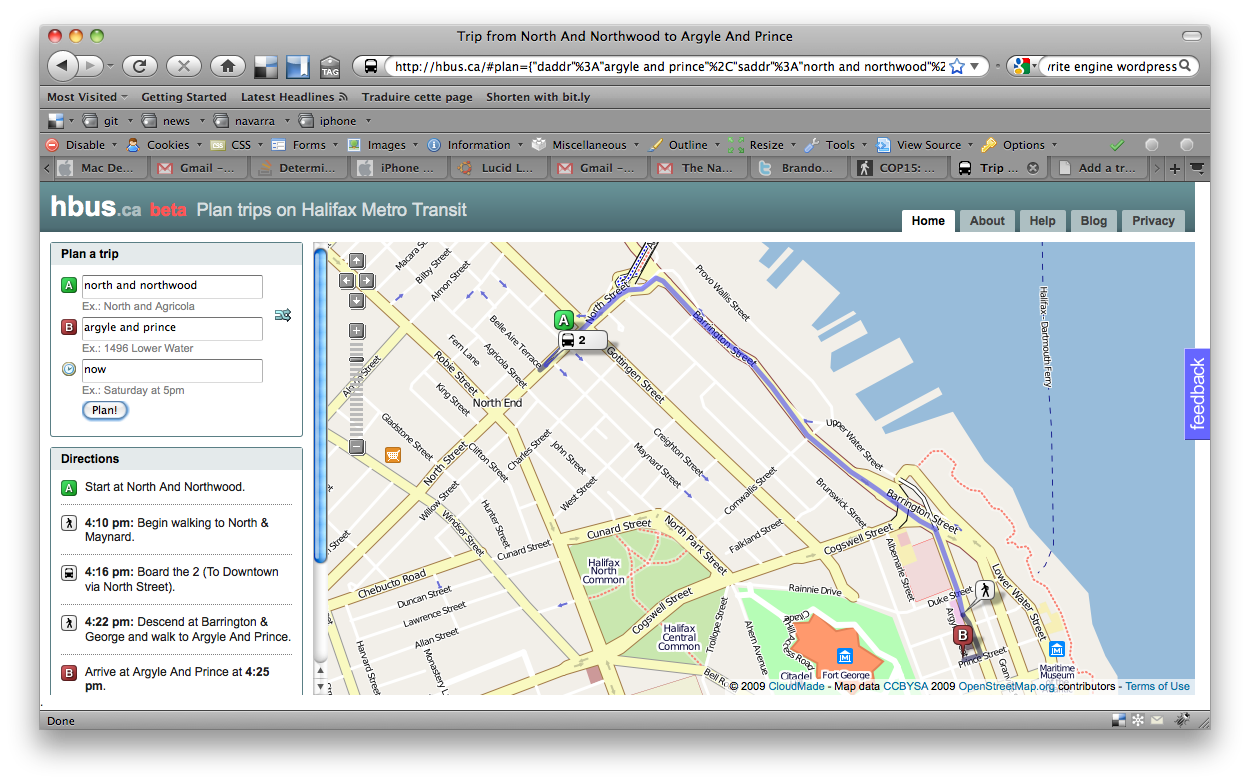Go back with the browser Back arrow
The image size is (1250, 784).
[x=62, y=66]
